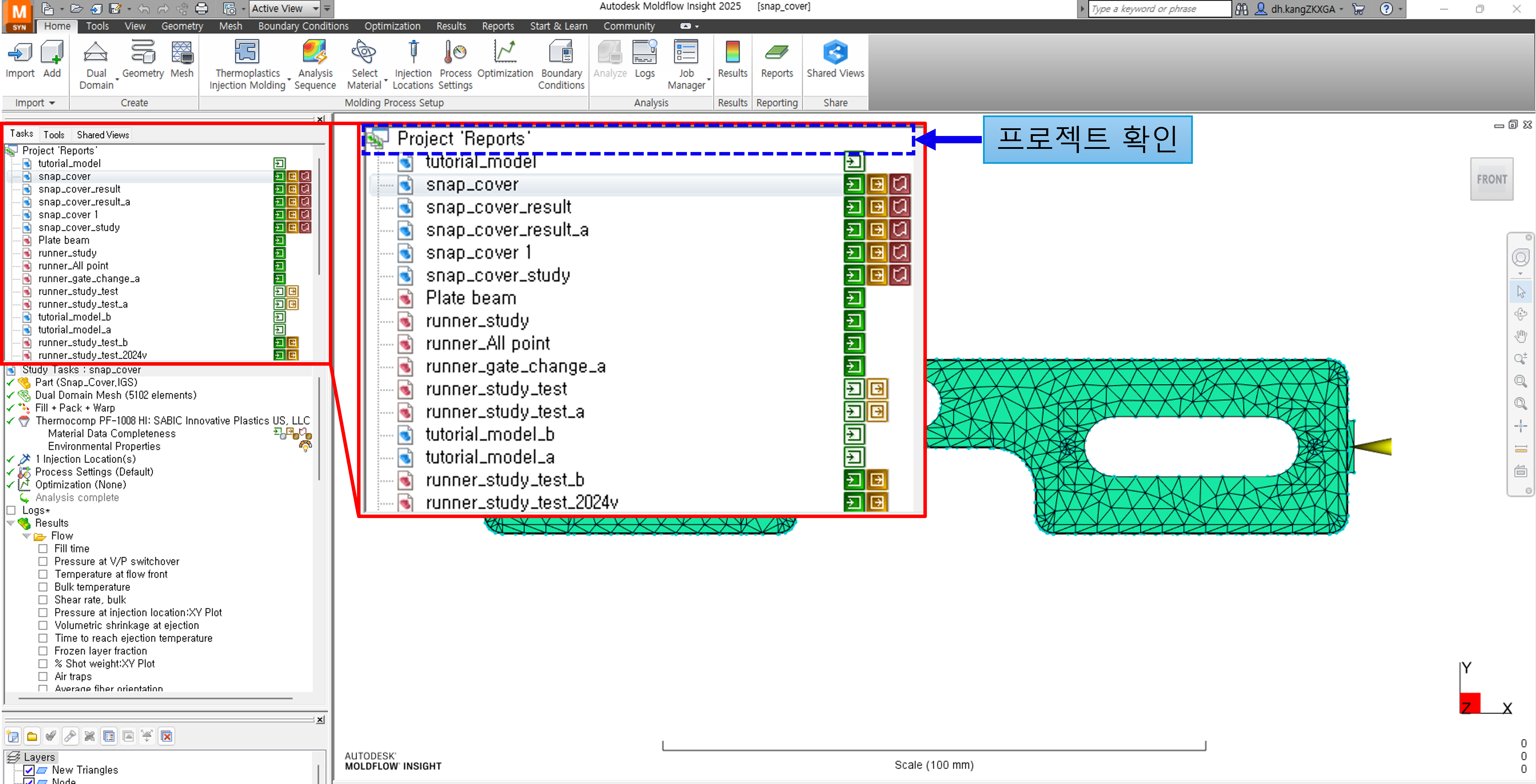Viewport: 1536px width, 784px height.
Task: Check the Pressure at V/P switchover result
Action: click(x=43, y=562)
